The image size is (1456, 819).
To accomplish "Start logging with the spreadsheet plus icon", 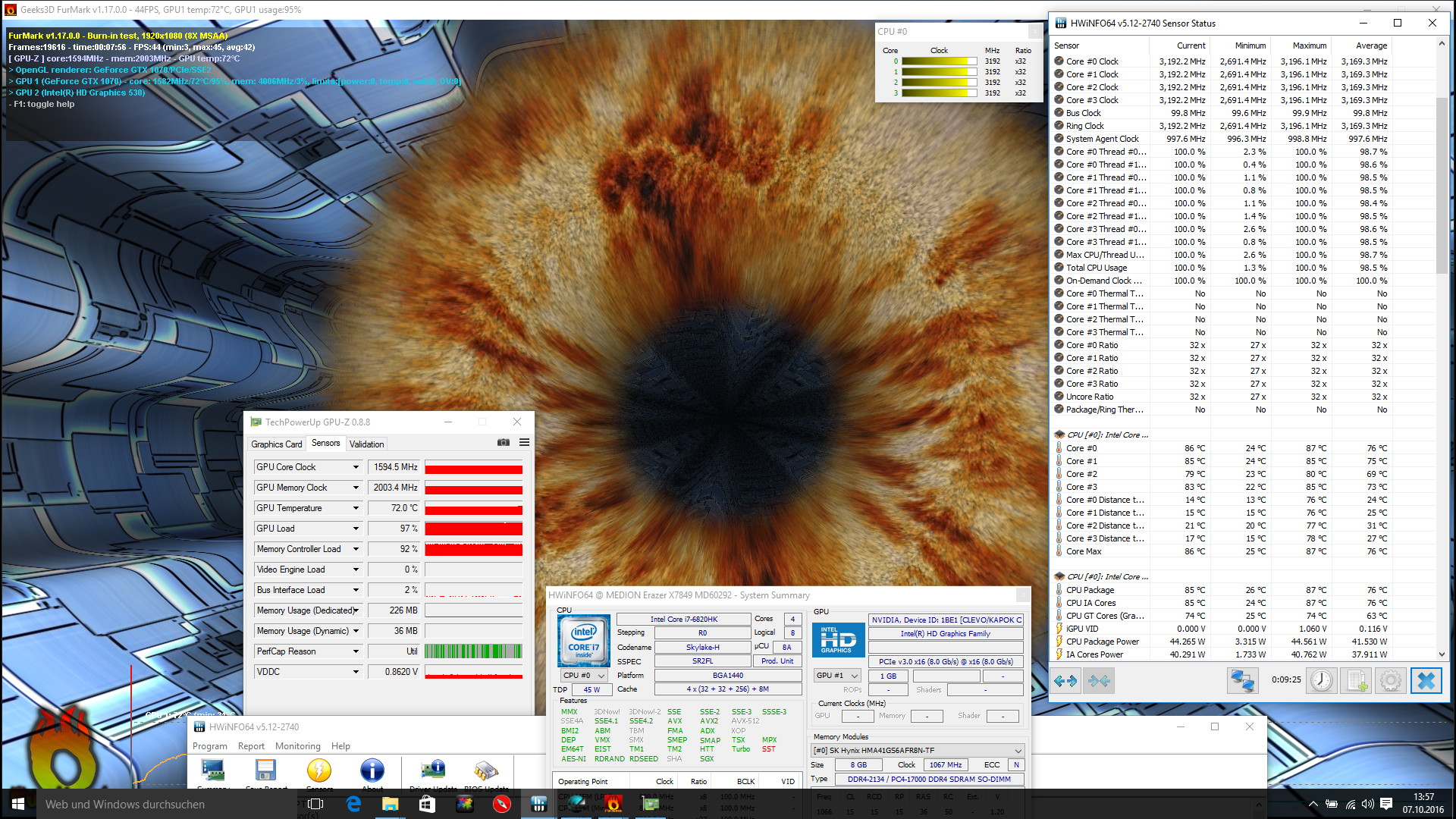I will click(x=1357, y=681).
